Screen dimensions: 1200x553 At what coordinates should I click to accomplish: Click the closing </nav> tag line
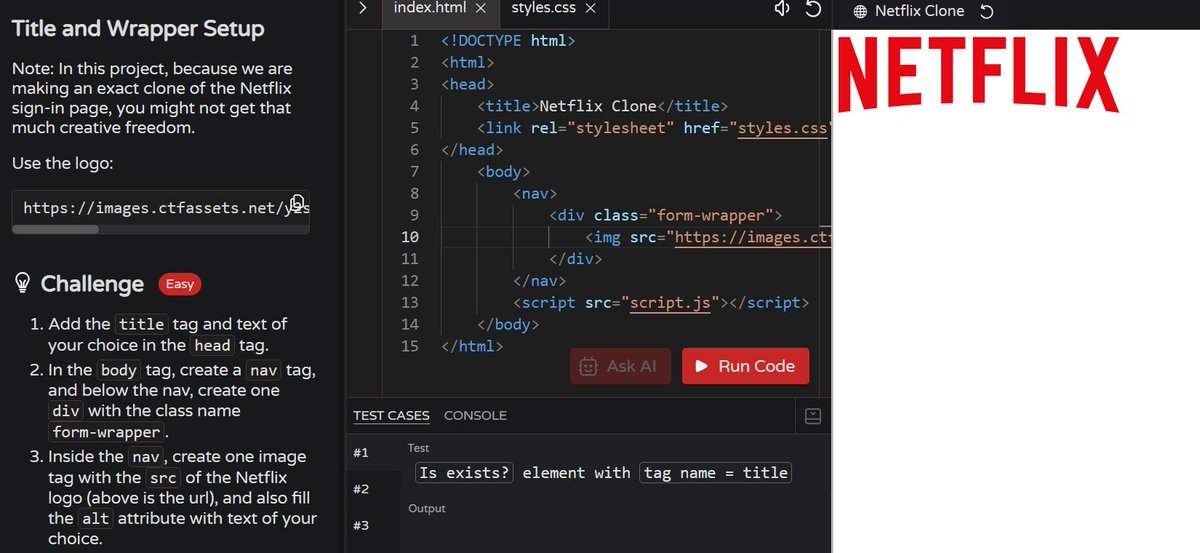click(x=539, y=281)
